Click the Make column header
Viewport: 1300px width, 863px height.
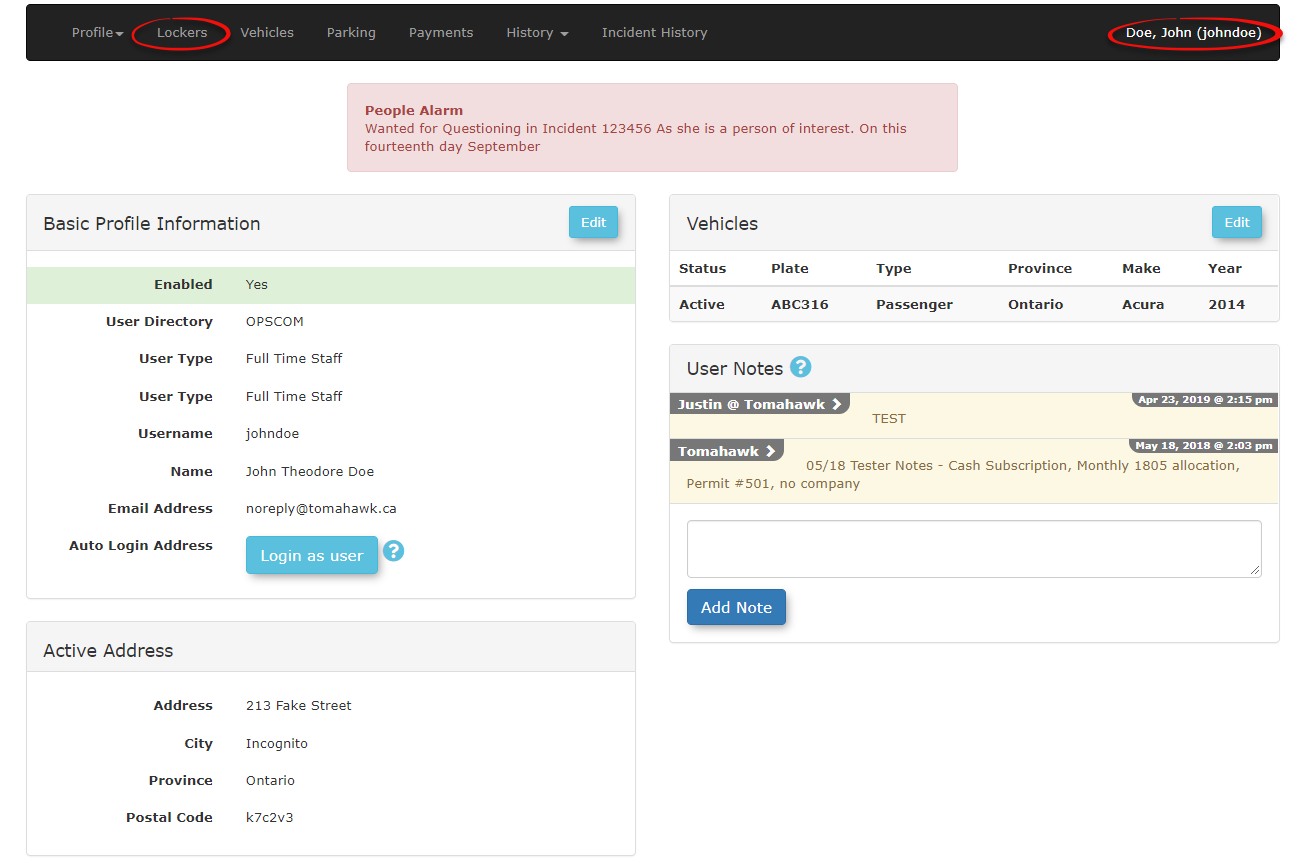[x=1141, y=268]
